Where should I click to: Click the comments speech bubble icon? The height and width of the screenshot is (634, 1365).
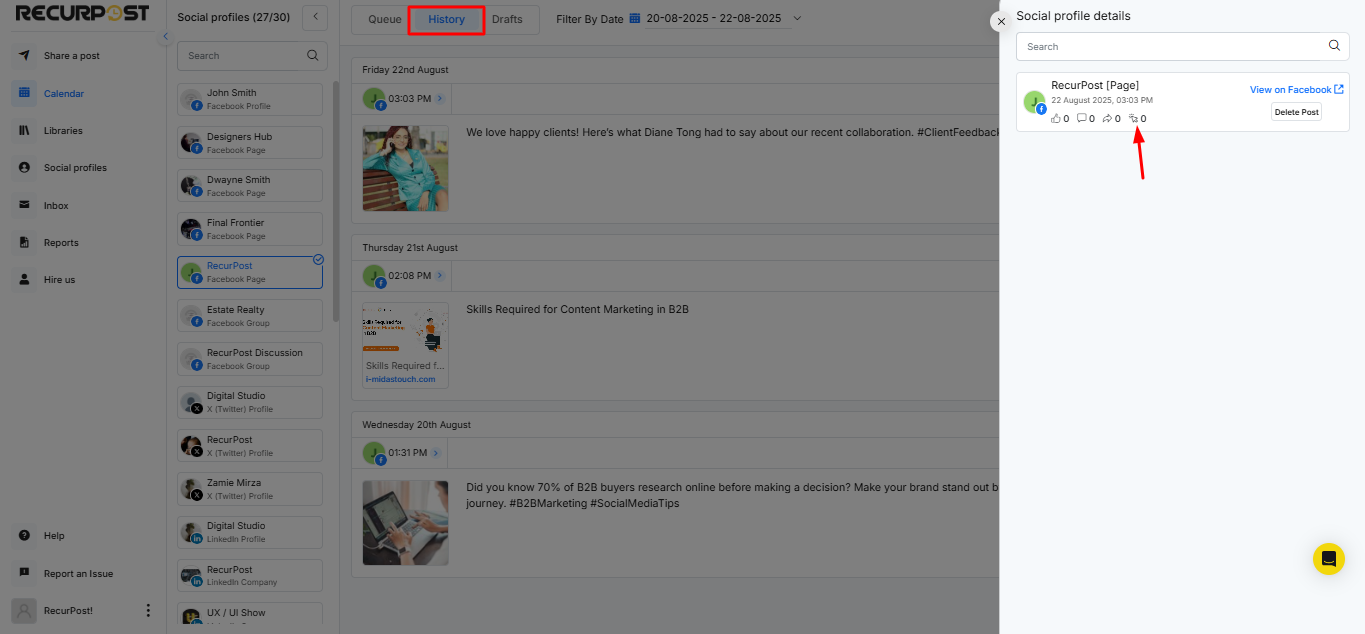click(x=1082, y=119)
